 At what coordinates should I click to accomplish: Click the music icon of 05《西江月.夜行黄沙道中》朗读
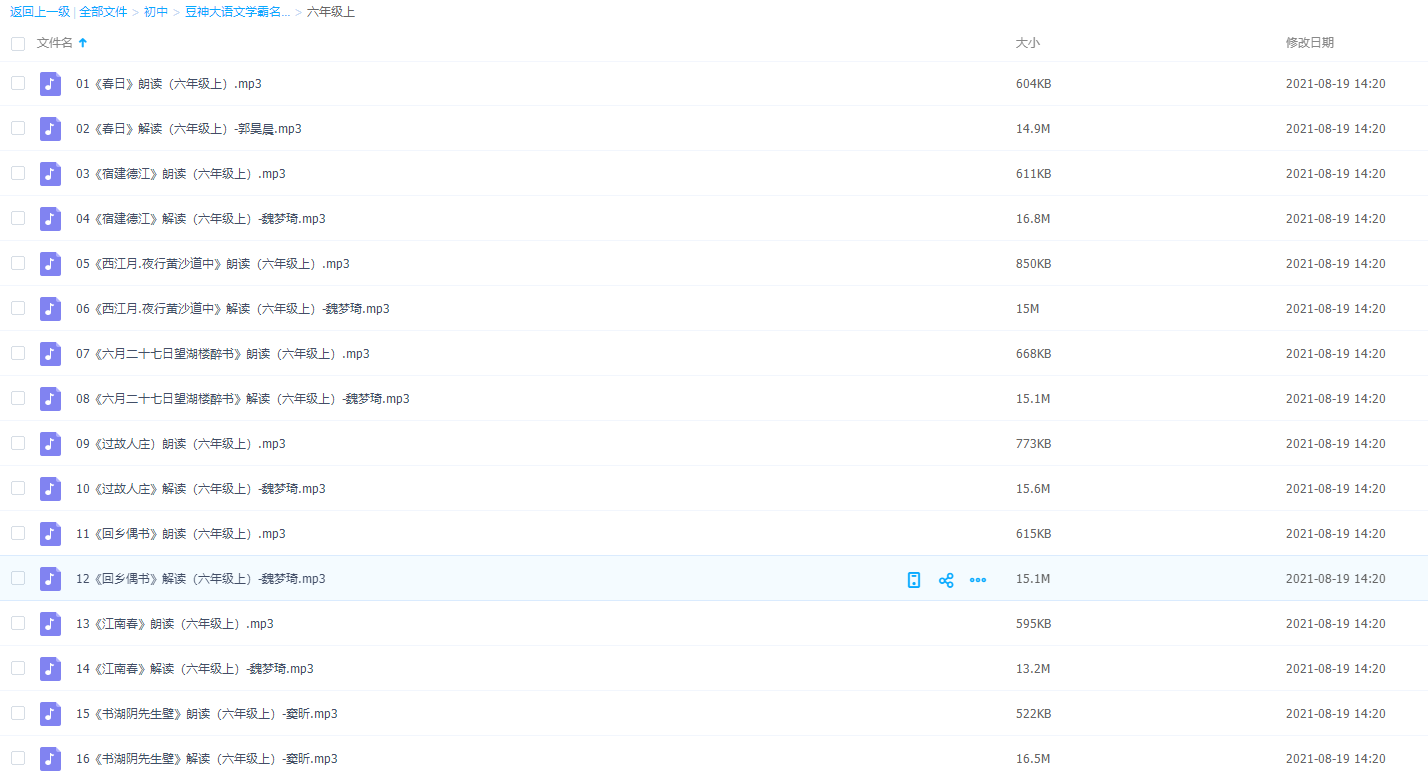[50, 264]
